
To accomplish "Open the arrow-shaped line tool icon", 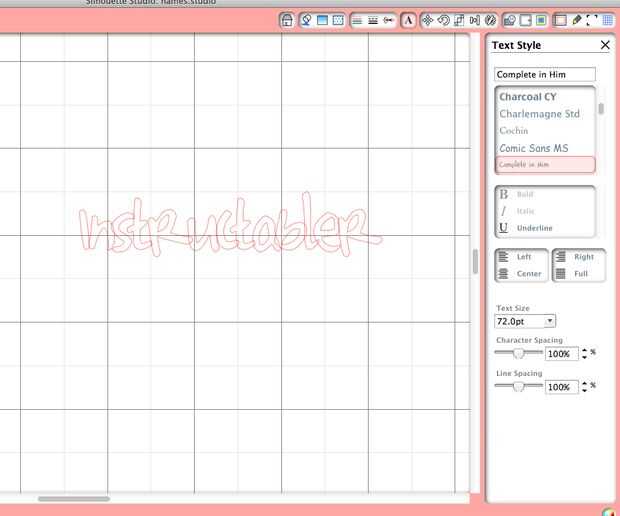I will coord(389,20).
